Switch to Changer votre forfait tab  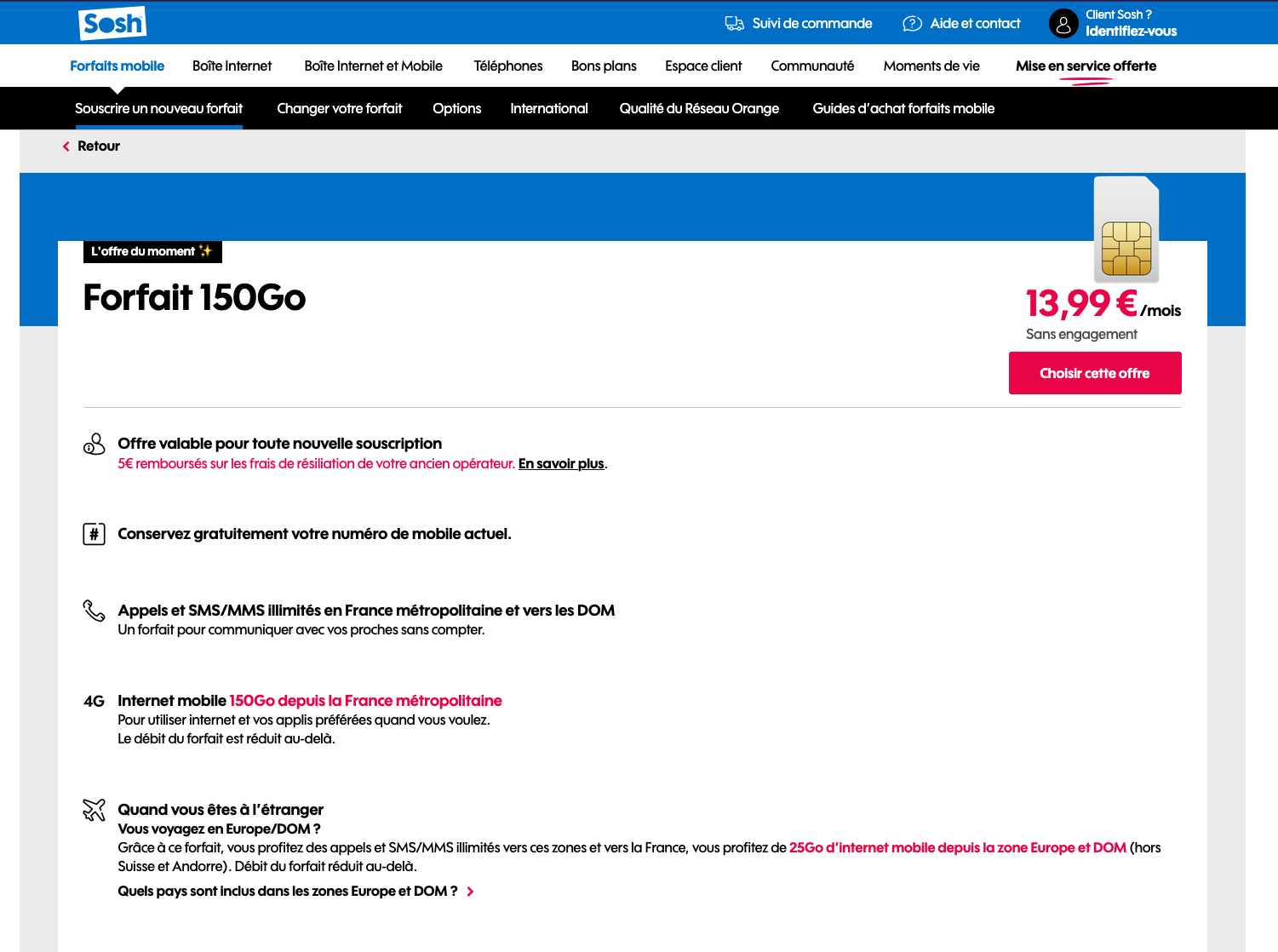pos(339,109)
